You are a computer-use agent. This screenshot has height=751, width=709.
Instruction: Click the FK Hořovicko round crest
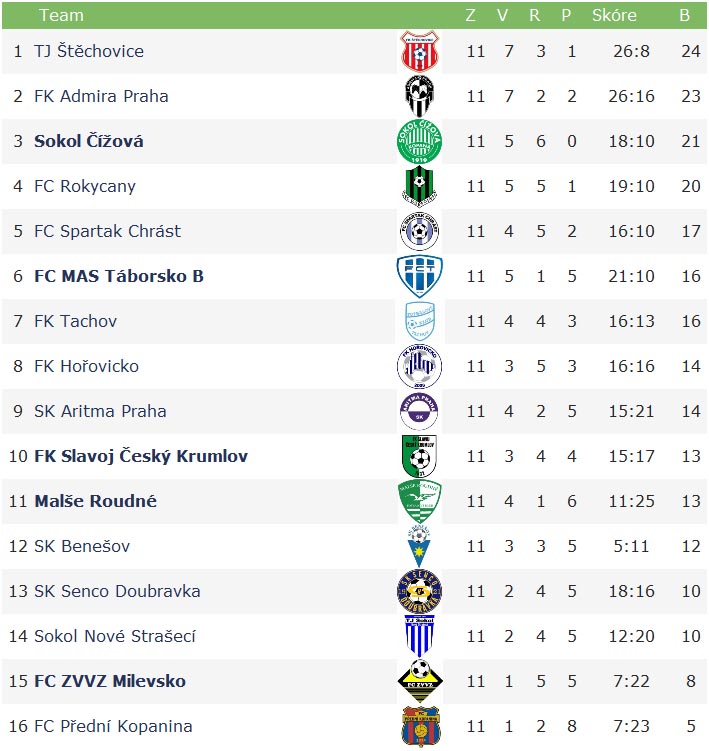coord(420,366)
